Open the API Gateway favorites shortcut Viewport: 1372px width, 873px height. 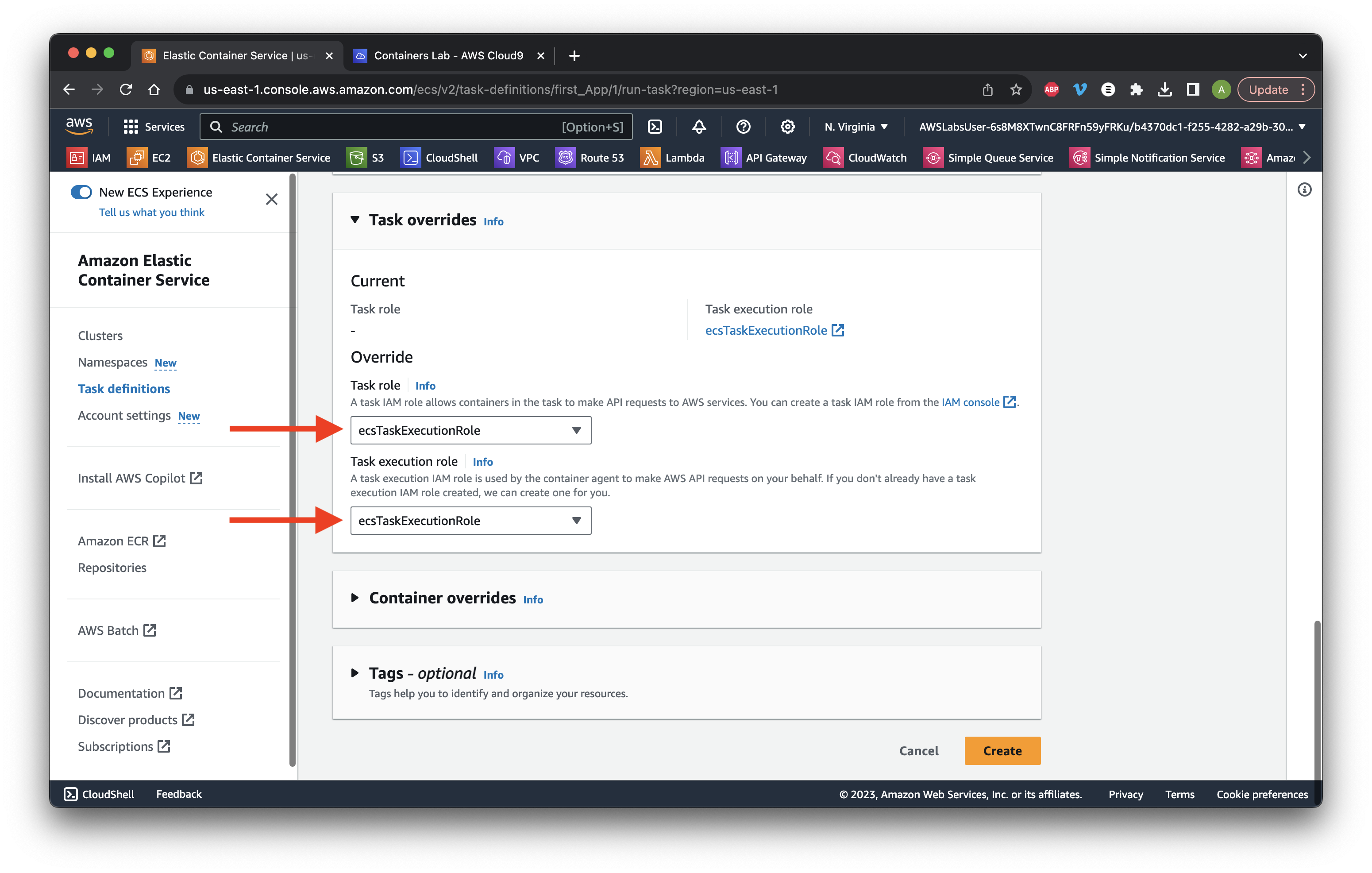coord(763,158)
